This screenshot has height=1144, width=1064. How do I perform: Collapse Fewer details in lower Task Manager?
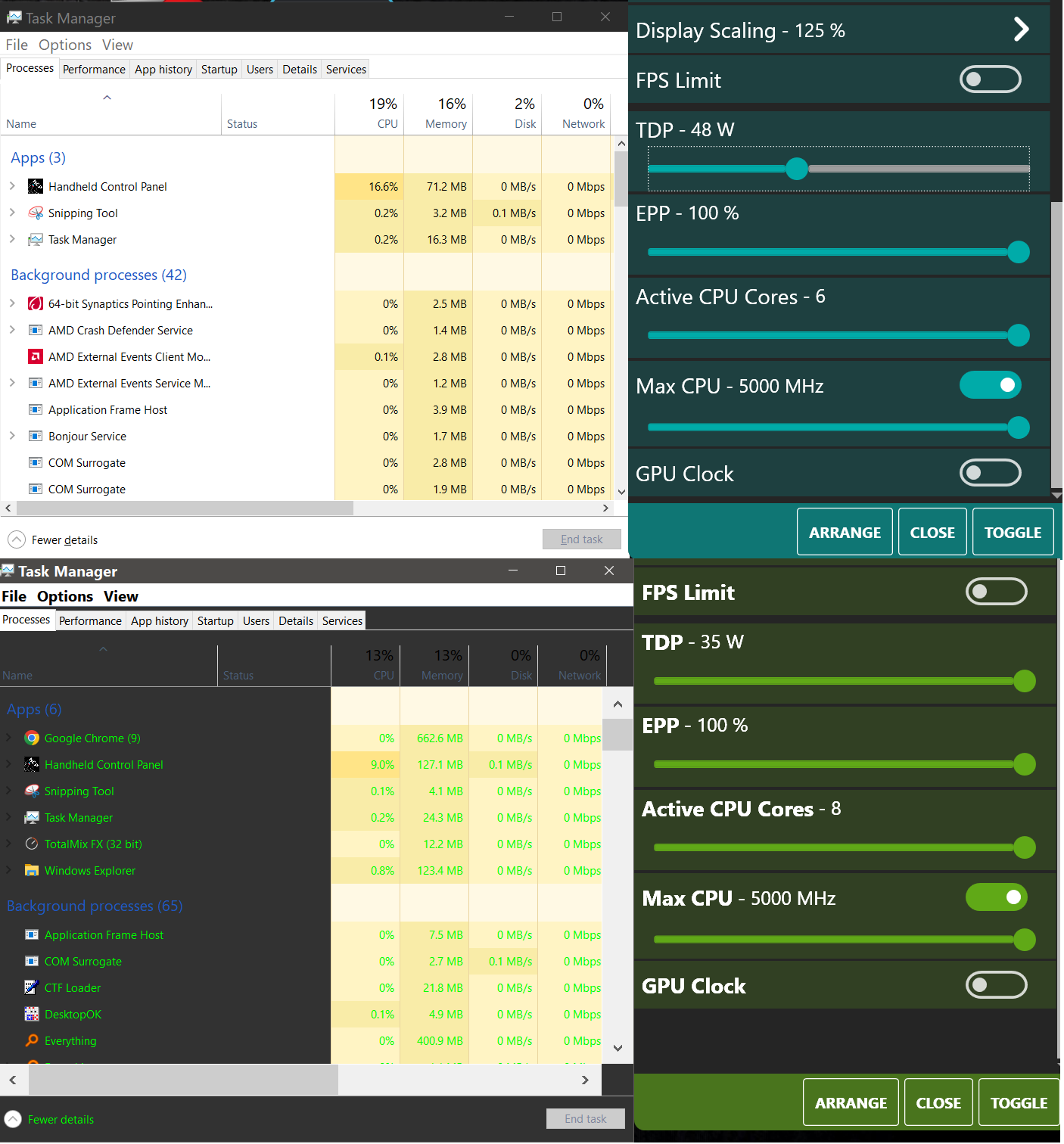tap(13, 1119)
